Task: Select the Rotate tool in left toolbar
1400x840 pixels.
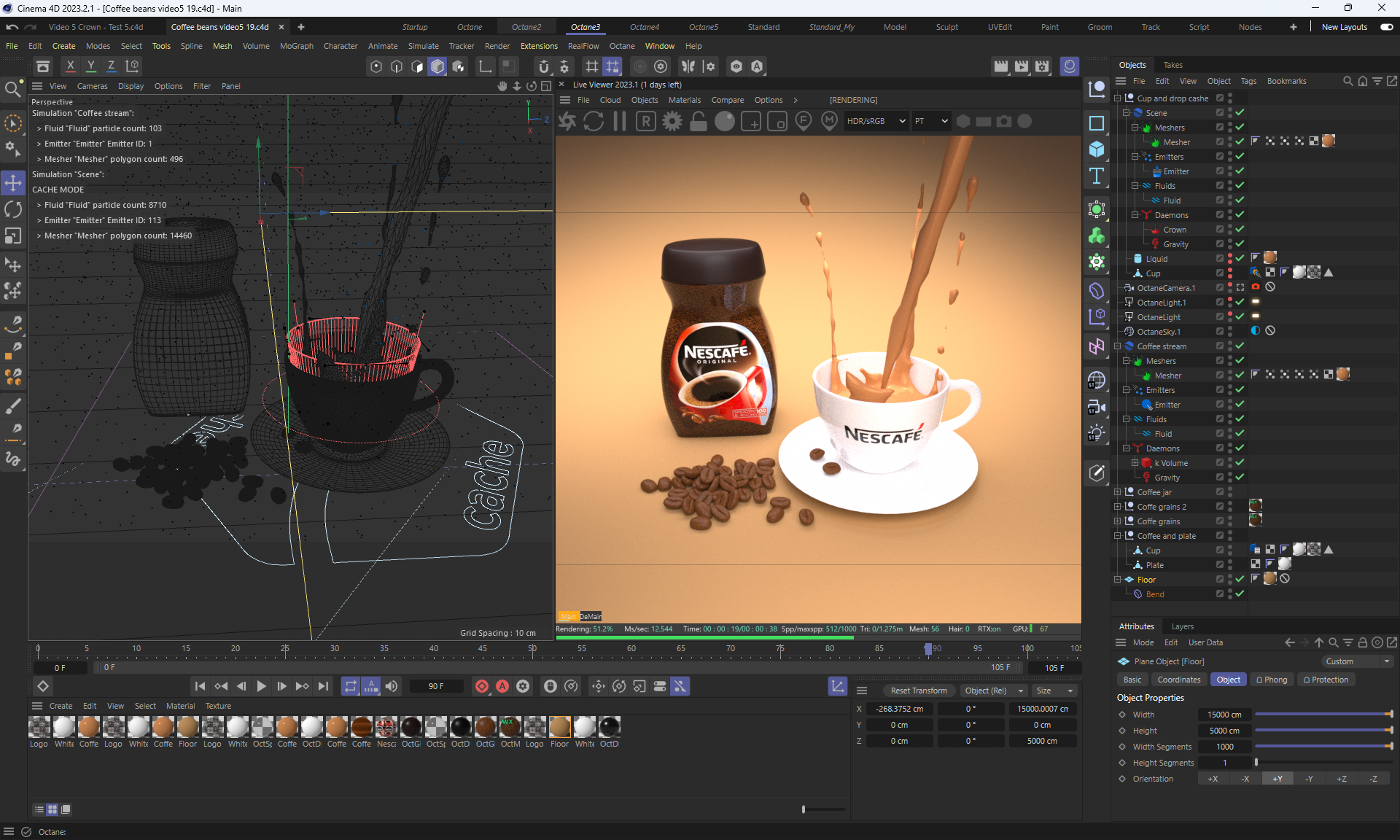Action: tap(13, 209)
